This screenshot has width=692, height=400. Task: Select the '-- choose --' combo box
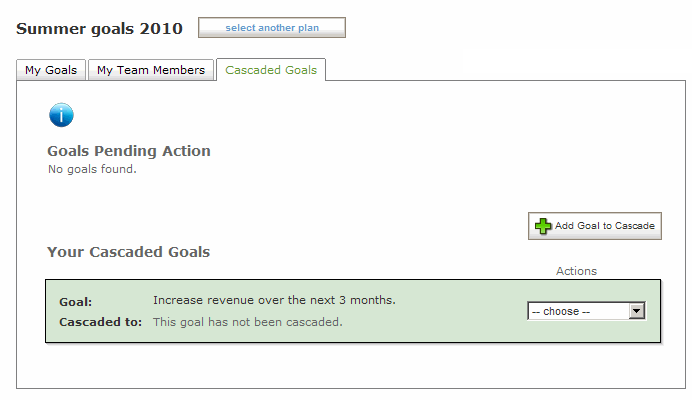pyautogui.click(x=587, y=311)
